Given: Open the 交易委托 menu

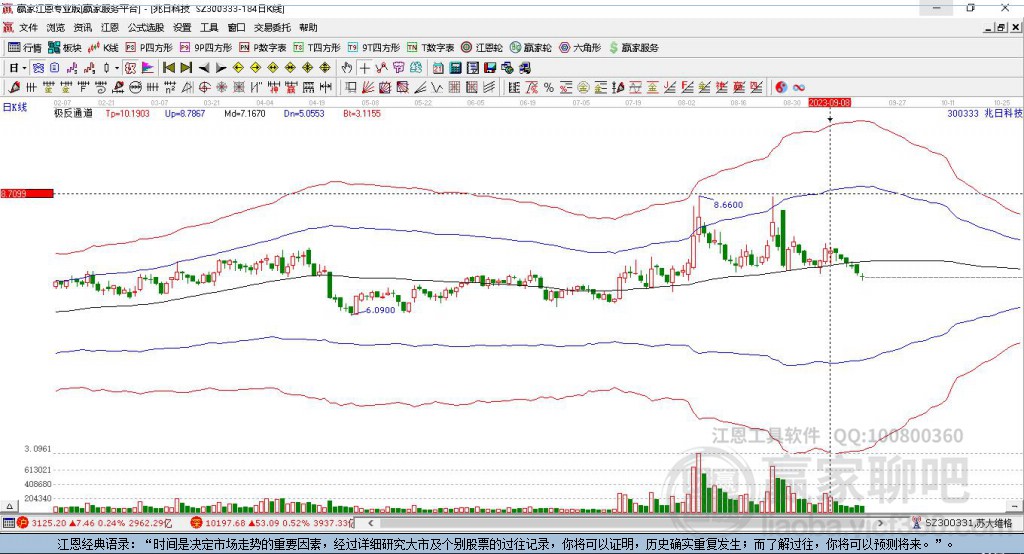Looking at the screenshot, I should point(272,27).
